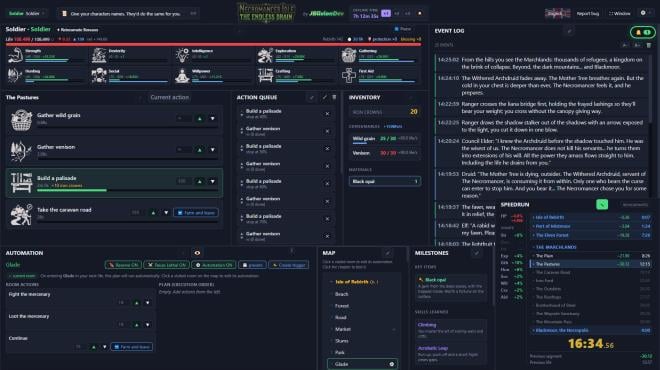This screenshot has height=370, width=660.
Task: Click the presets button in Automation
Action: point(252,265)
